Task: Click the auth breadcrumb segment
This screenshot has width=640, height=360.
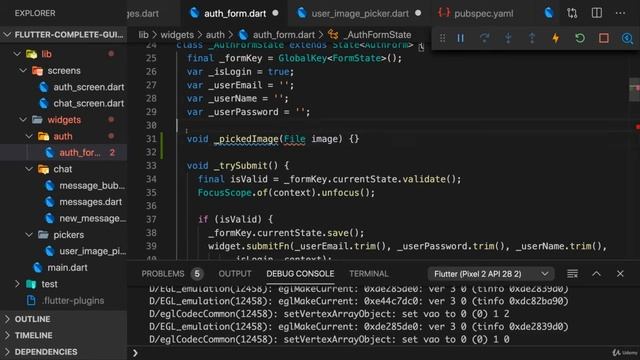Action: [215, 35]
